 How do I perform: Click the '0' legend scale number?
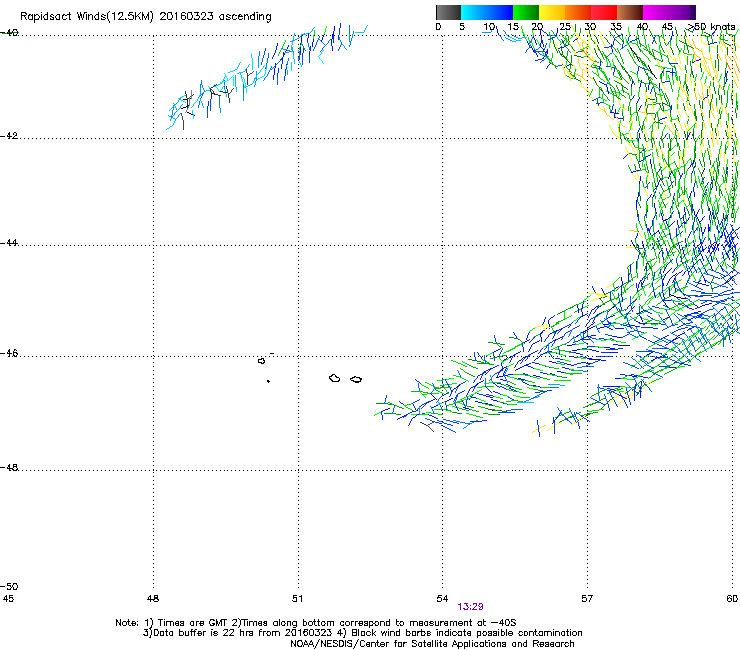pos(438,27)
